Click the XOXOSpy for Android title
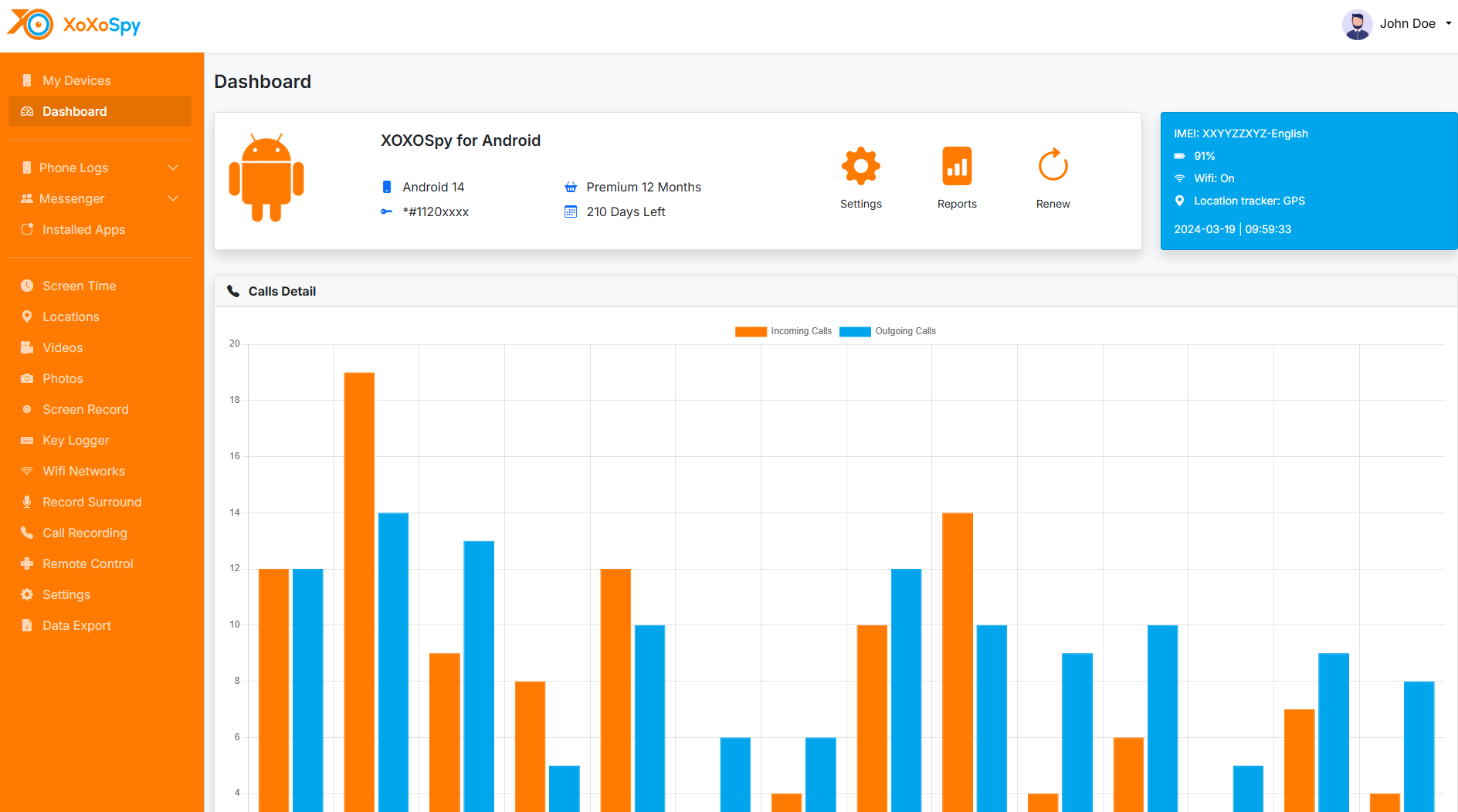 (460, 140)
